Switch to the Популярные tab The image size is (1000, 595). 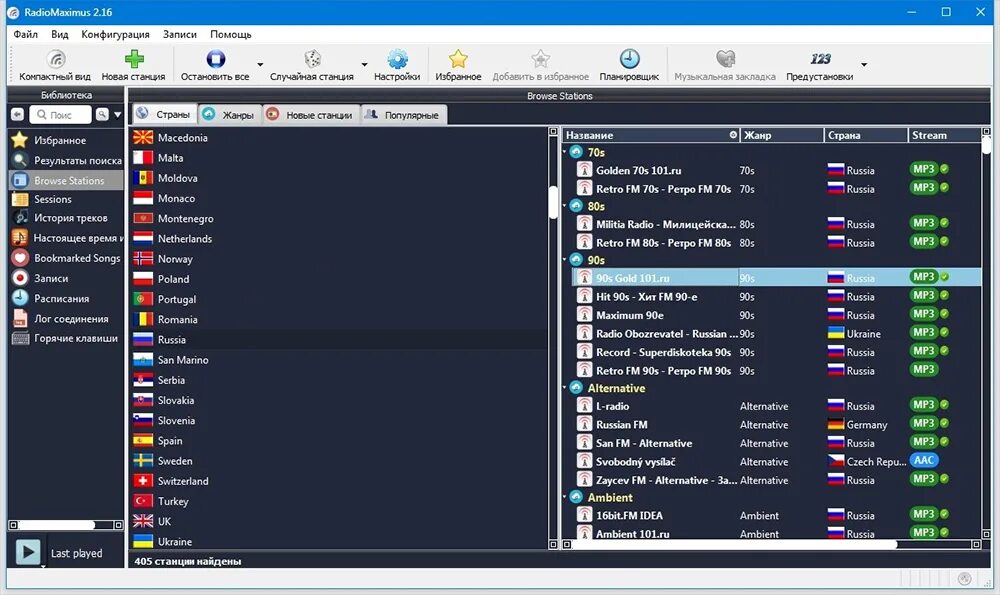(404, 115)
